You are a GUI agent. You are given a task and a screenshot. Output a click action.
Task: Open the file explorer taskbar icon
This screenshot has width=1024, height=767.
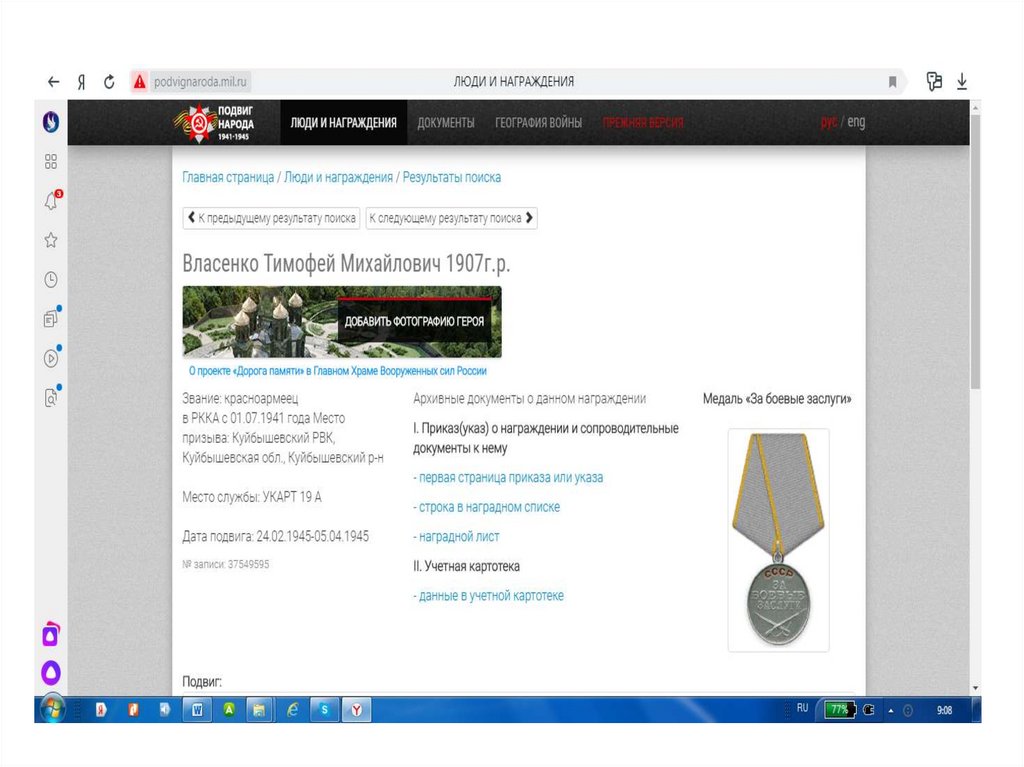point(260,710)
